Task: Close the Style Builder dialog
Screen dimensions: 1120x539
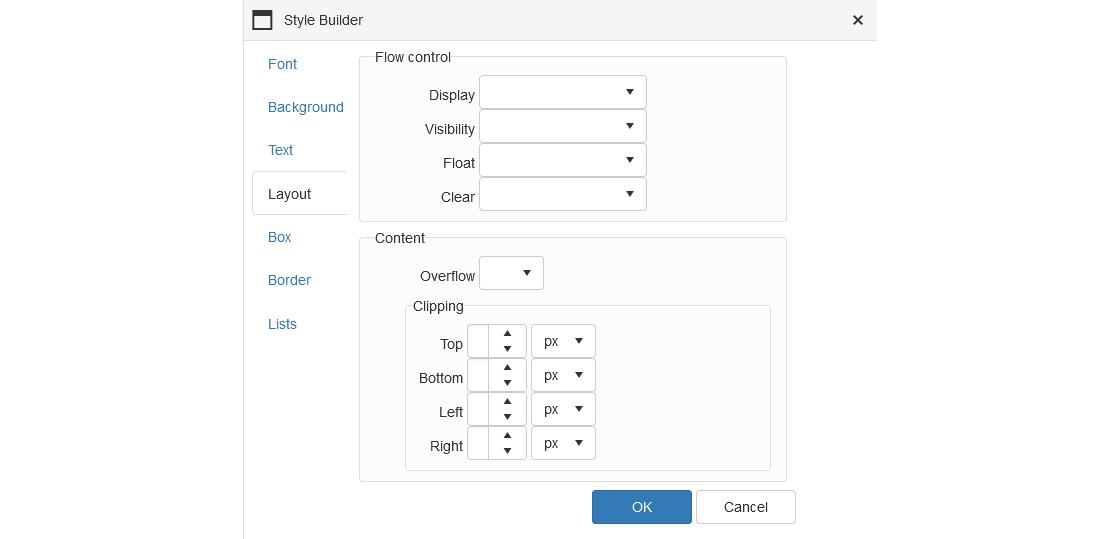Action: [x=858, y=20]
